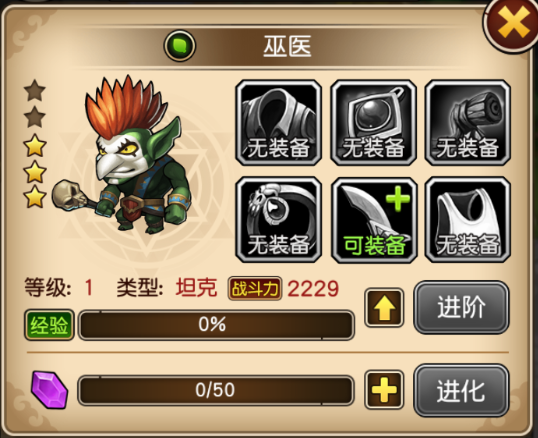Screen dimensions: 538x438
Task: Click the 进阶 advance button
Action: [x=461, y=307]
